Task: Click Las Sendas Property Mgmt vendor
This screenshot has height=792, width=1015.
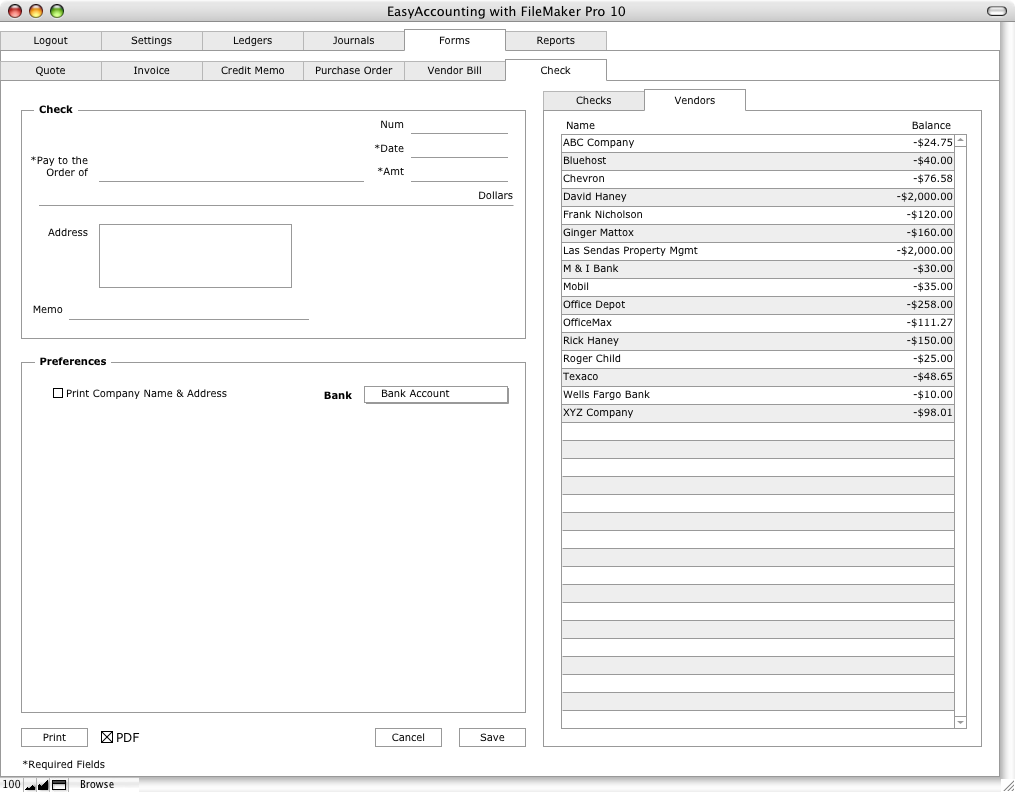Action: 758,251
